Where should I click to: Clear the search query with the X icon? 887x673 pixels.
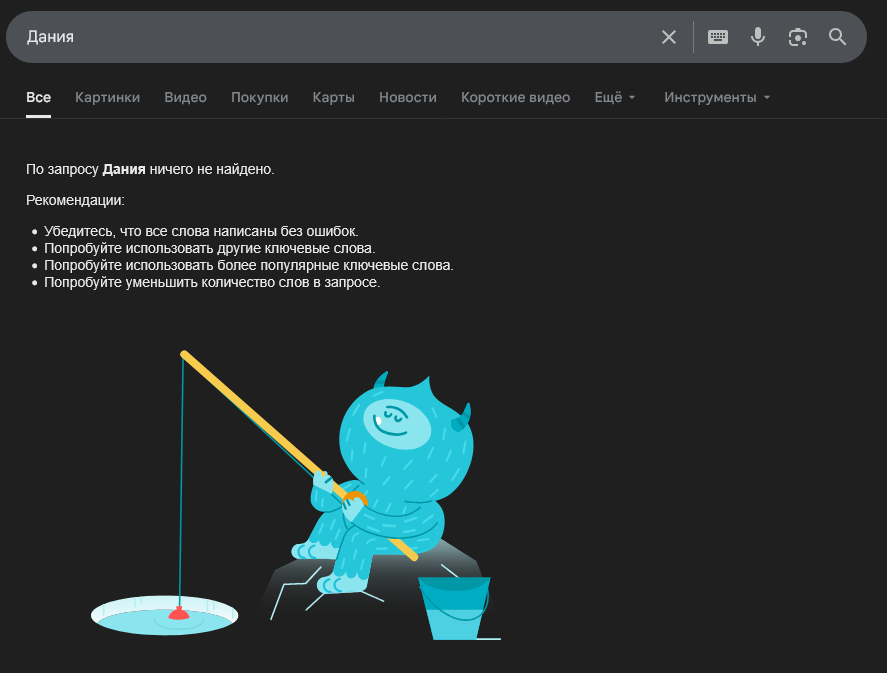tap(669, 37)
